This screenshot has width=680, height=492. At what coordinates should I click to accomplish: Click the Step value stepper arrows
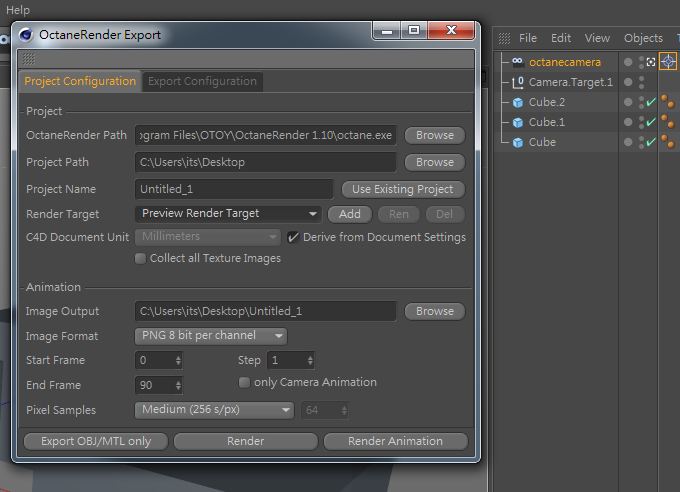point(310,361)
